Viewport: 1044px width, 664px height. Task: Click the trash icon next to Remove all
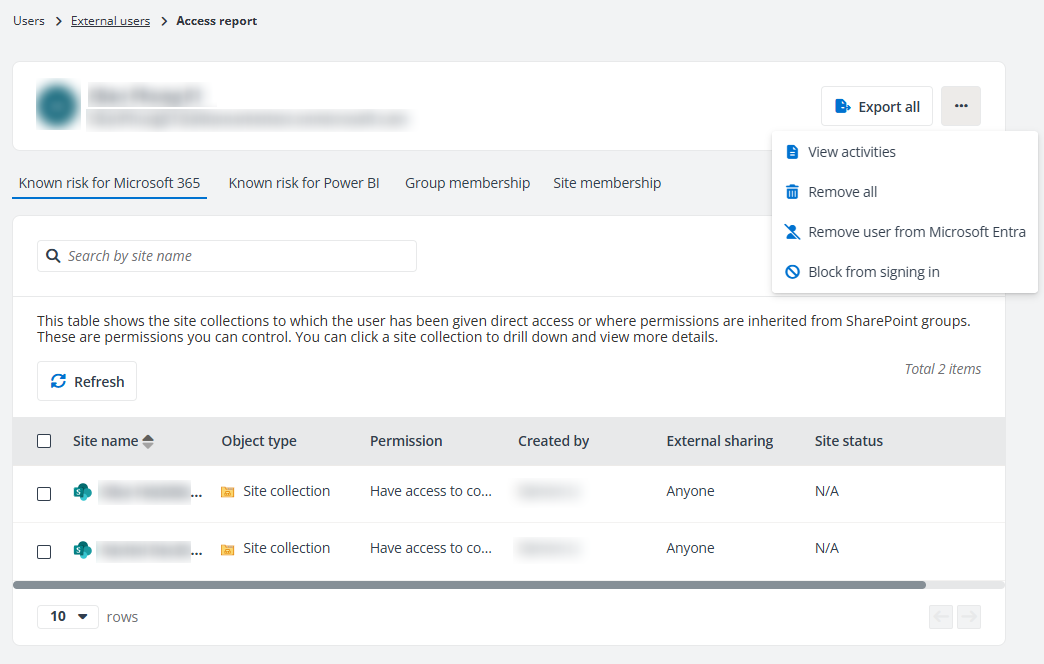tap(790, 191)
